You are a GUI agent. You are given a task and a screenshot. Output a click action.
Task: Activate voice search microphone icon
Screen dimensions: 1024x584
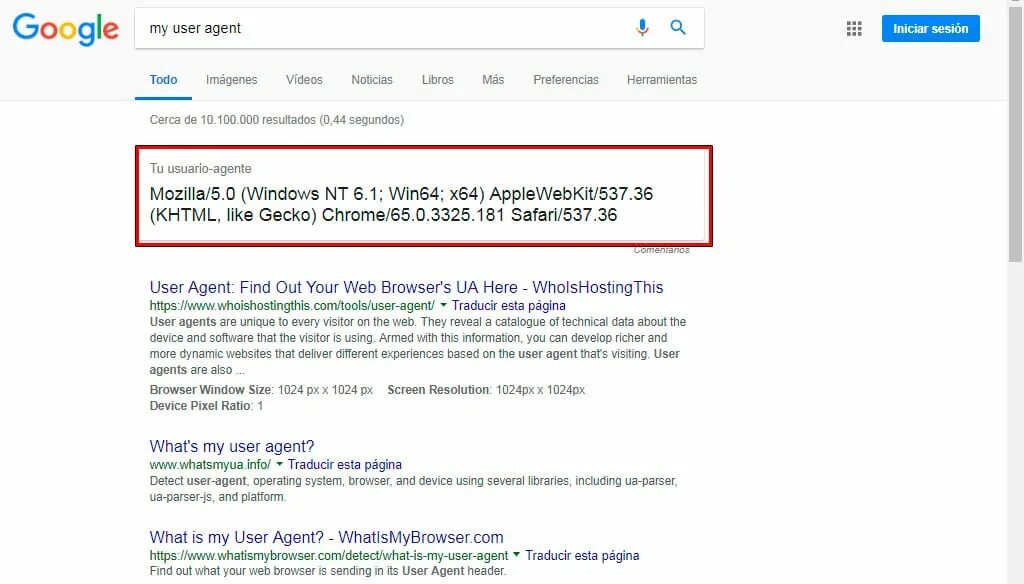click(643, 27)
